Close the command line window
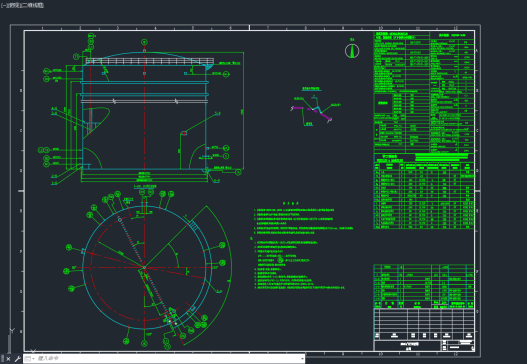This screenshot has height=364, width=527. tap(8, 359)
